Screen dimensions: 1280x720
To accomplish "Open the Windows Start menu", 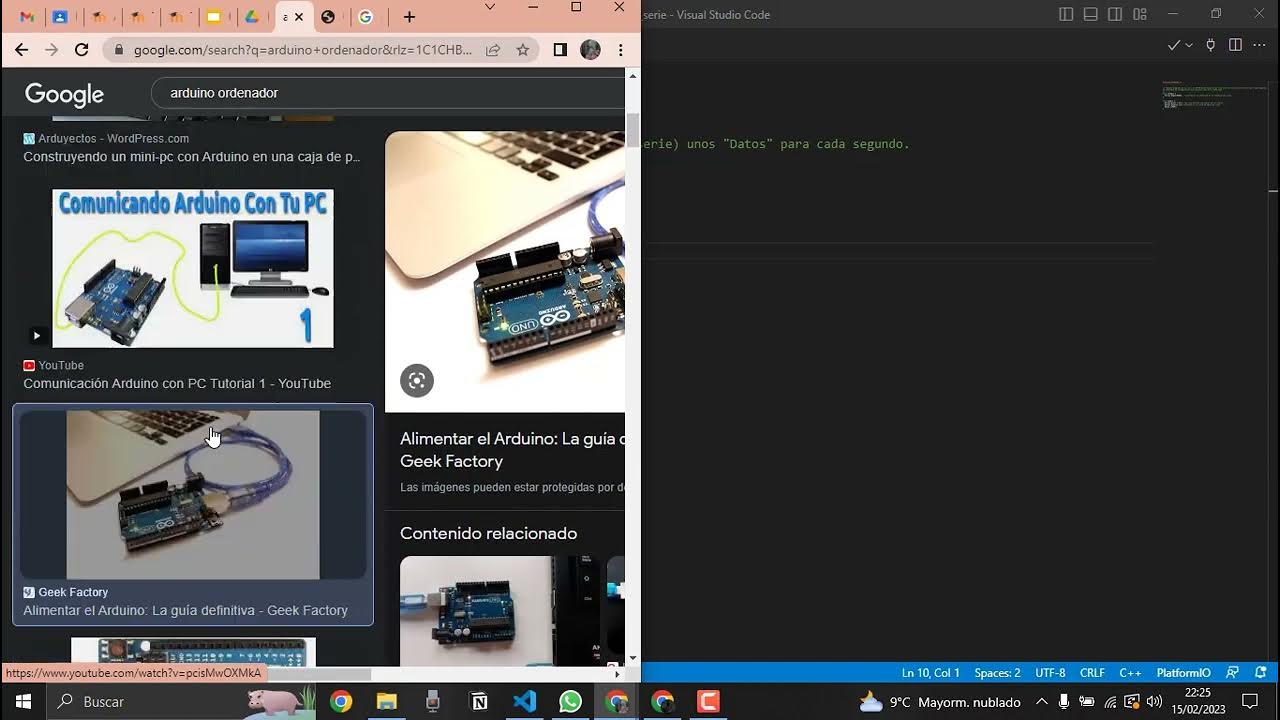I will [x=22, y=701].
